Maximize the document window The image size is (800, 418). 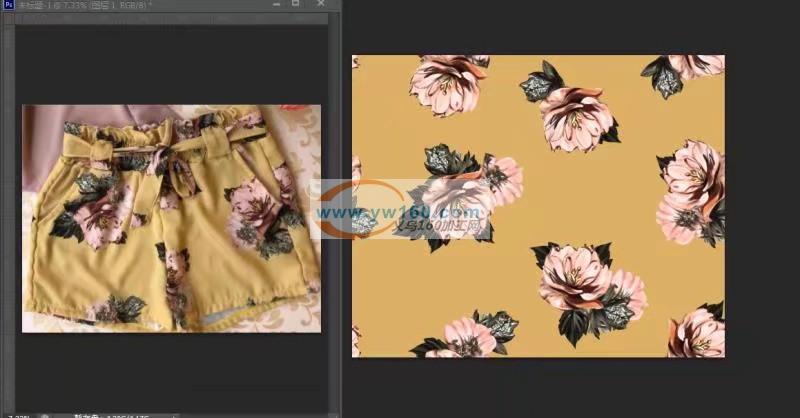click(x=295, y=4)
